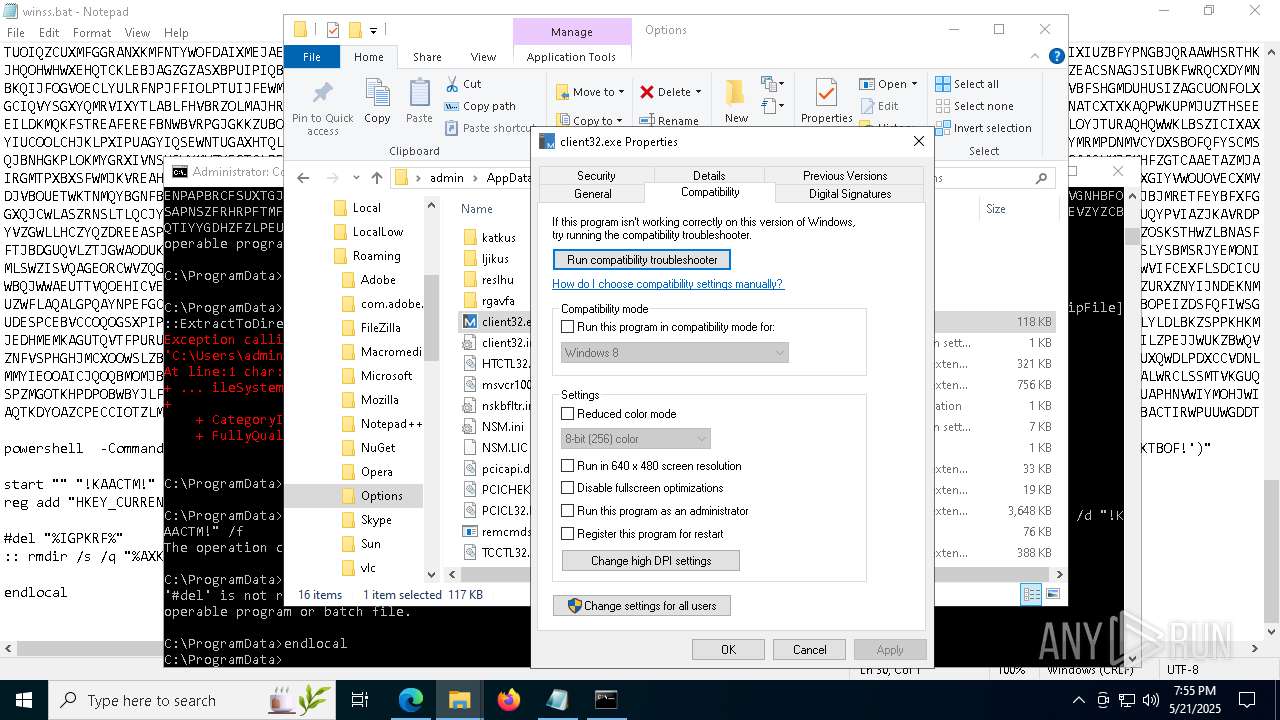Enable run in compatibility mode checkbox
Image resolution: width=1280 pixels, height=720 pixels.
coord(567,327)
